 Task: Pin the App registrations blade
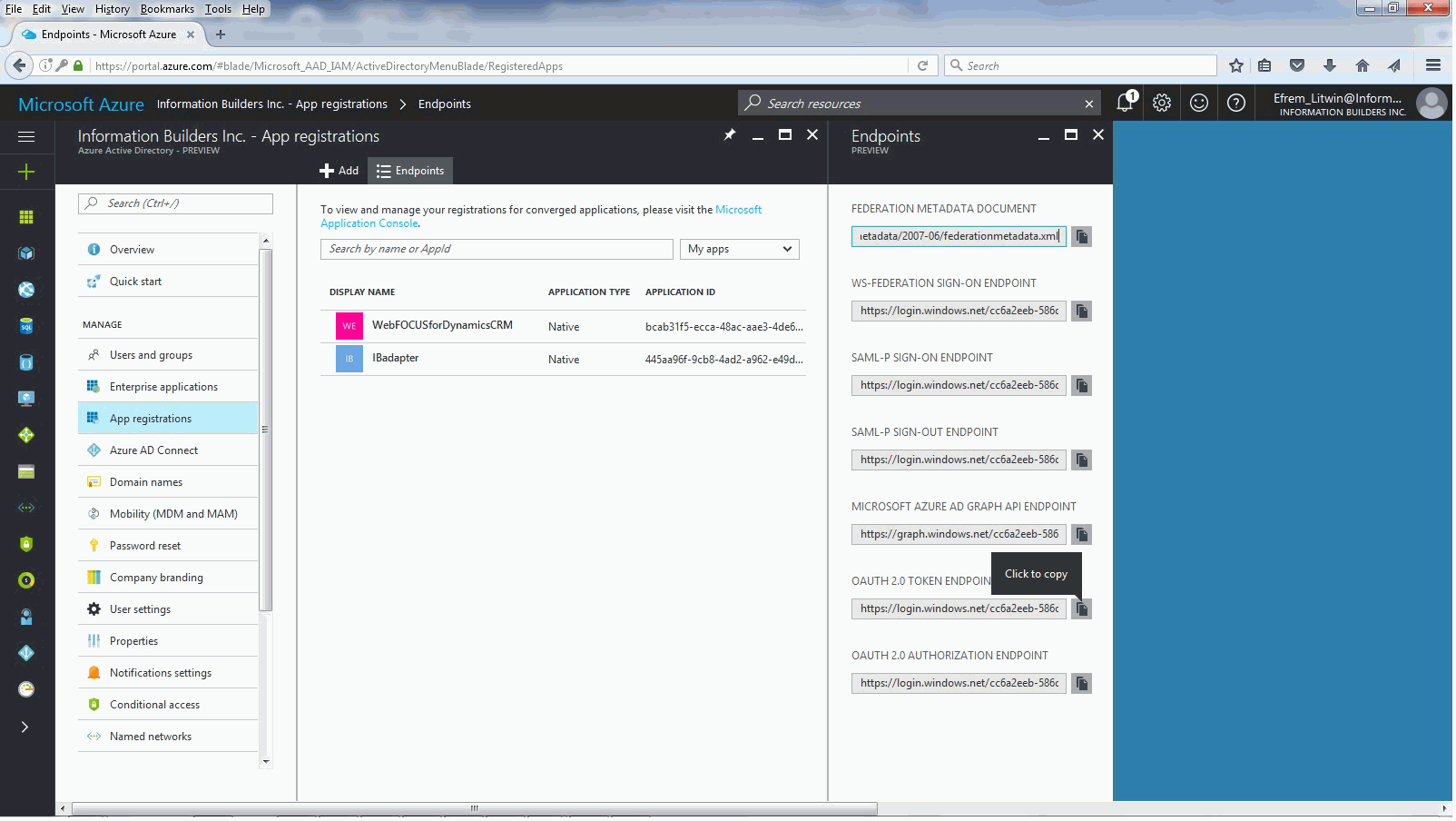(x=730, y=134)
